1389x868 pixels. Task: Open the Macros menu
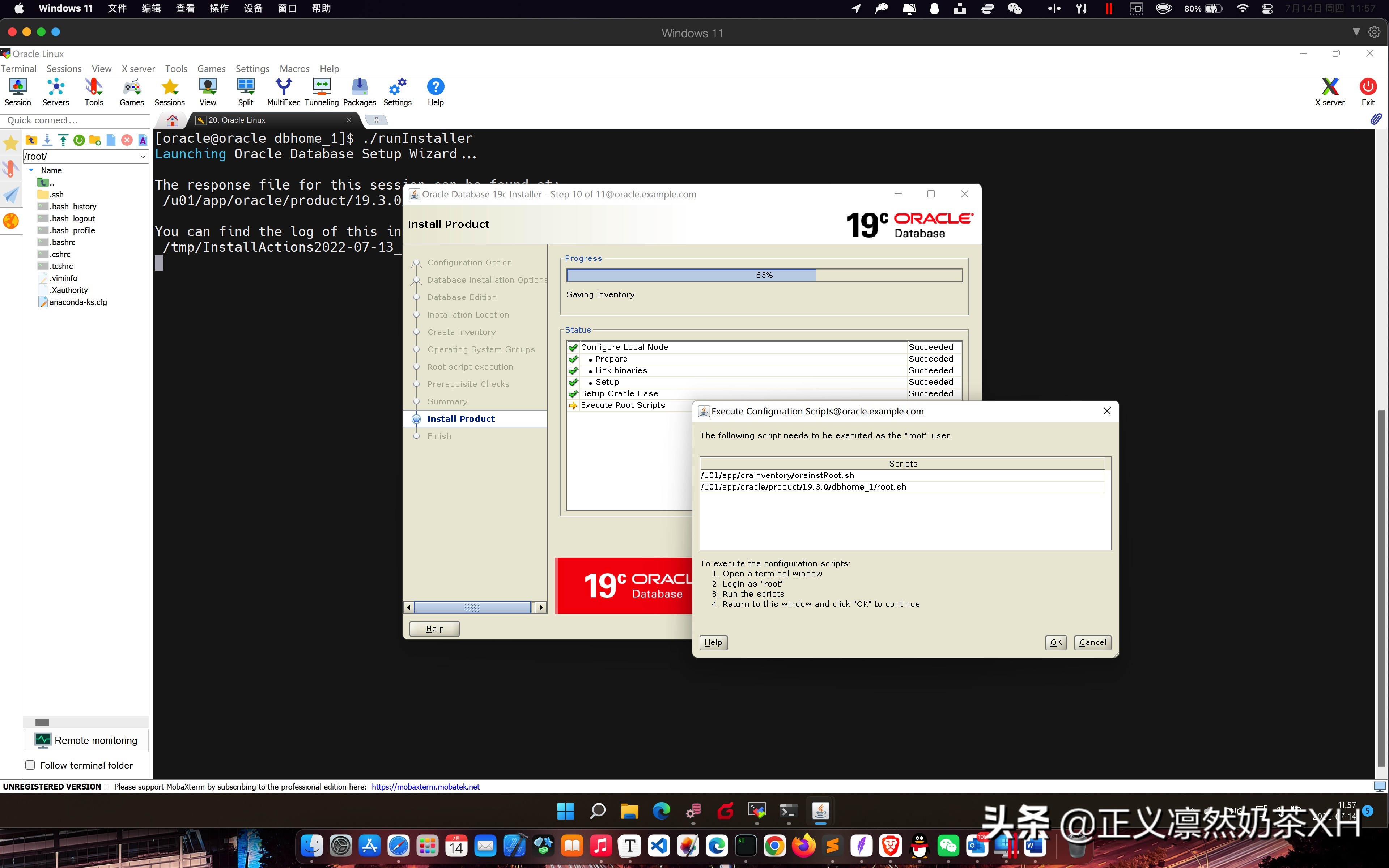pos(294,68)
